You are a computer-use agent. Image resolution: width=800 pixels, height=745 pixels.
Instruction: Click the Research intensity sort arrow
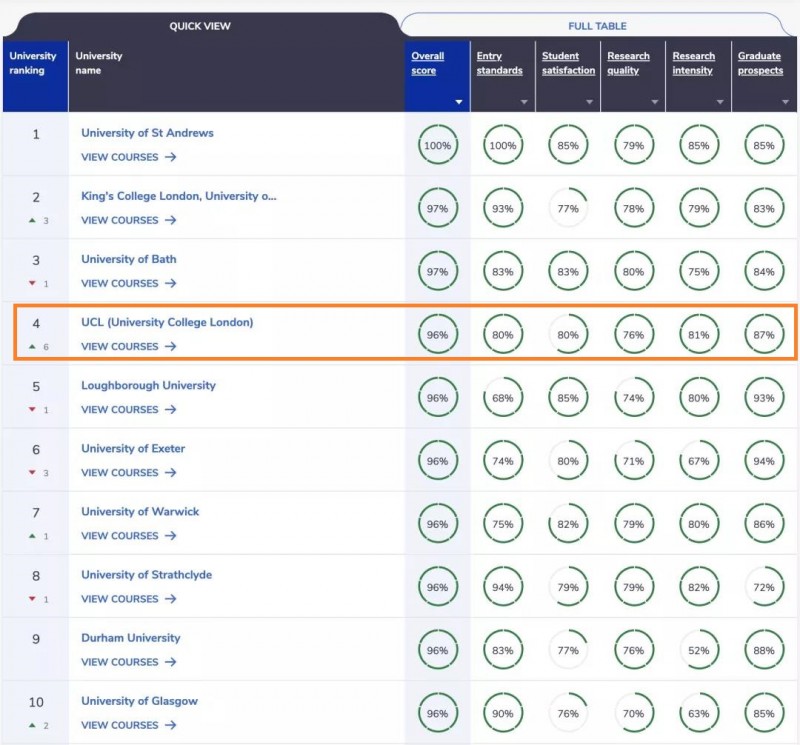(x=720, y=102)
